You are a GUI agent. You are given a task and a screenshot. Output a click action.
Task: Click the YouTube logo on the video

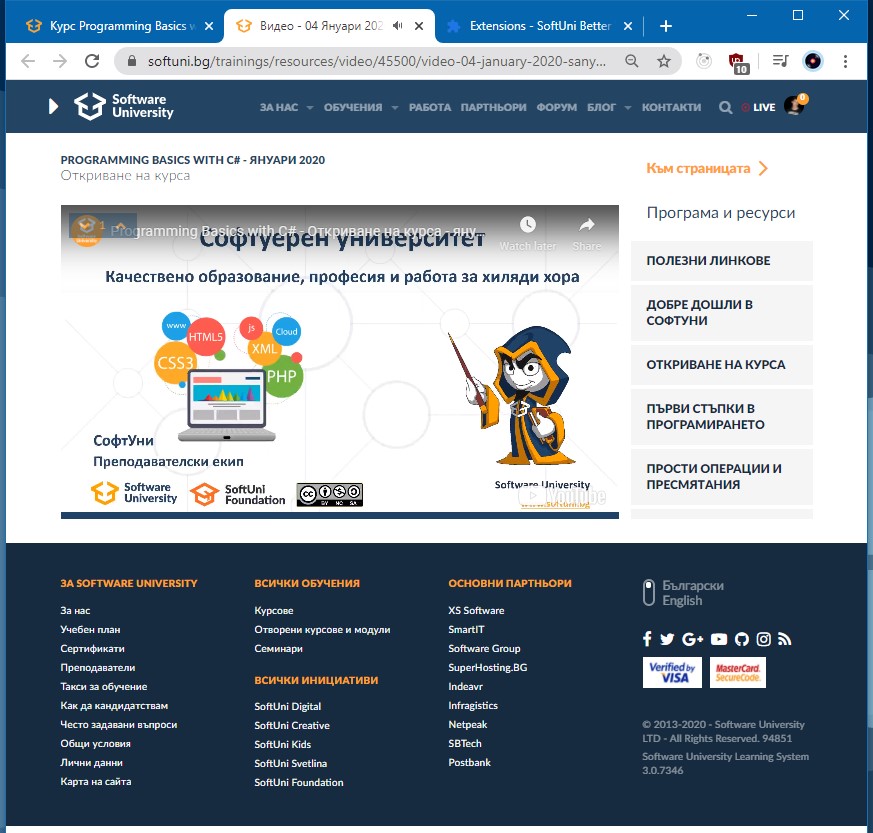tap(562, 496)
